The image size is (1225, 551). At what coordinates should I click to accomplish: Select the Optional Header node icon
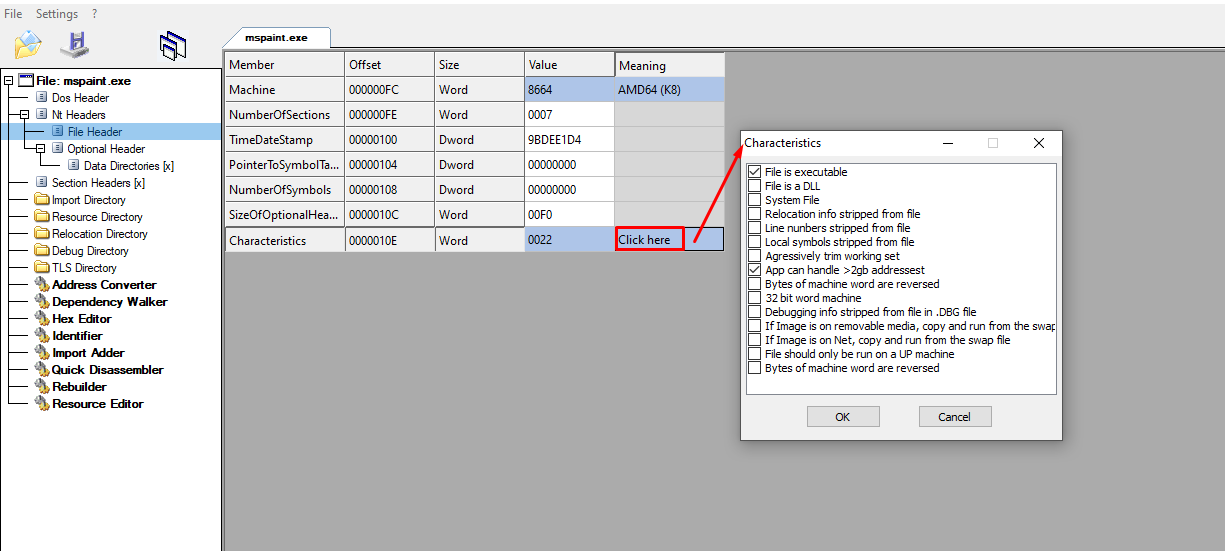tap(58, 149)
